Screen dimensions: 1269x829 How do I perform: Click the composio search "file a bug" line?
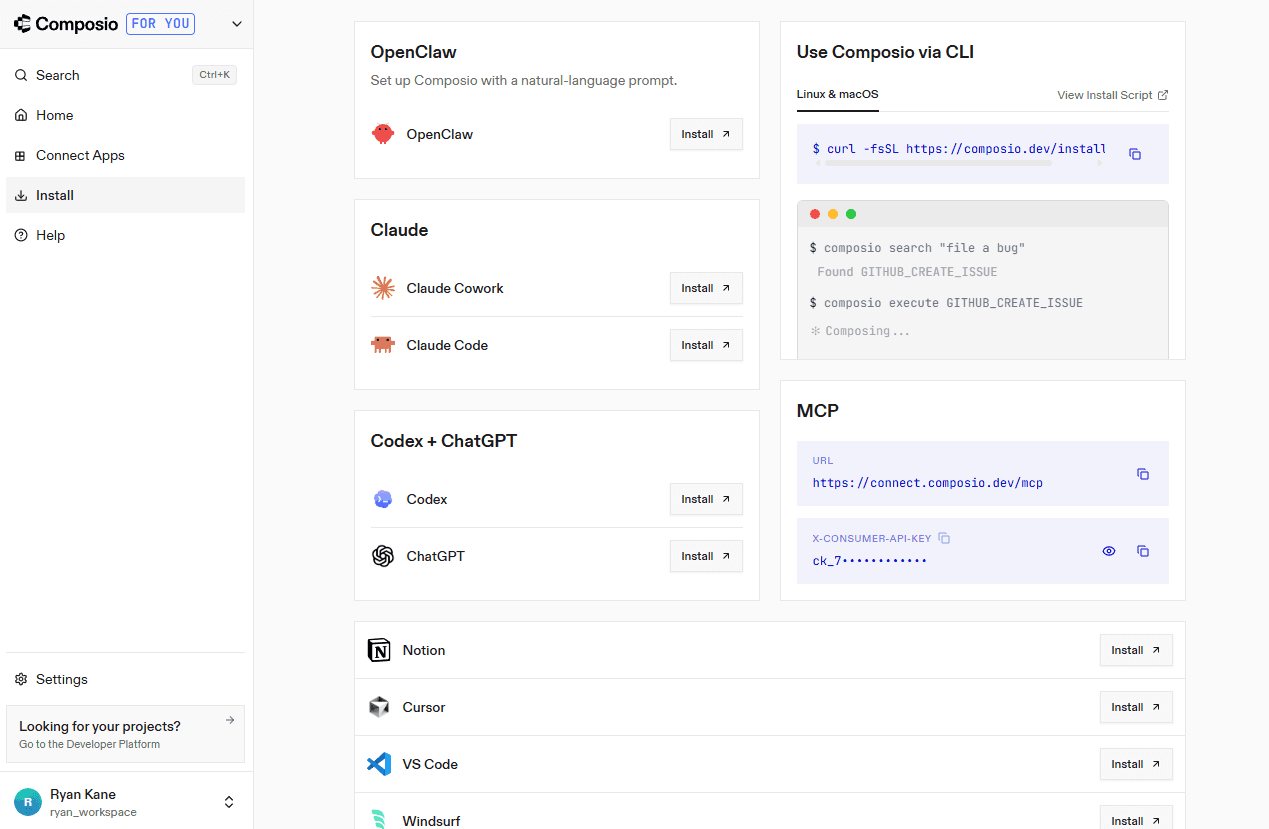point(917,247)
